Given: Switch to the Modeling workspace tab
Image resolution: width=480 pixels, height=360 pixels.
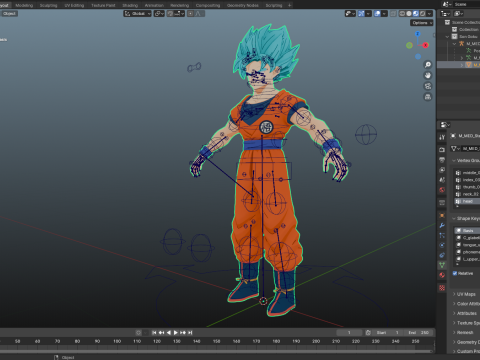Looking at the screenshot, I should 24,5.
